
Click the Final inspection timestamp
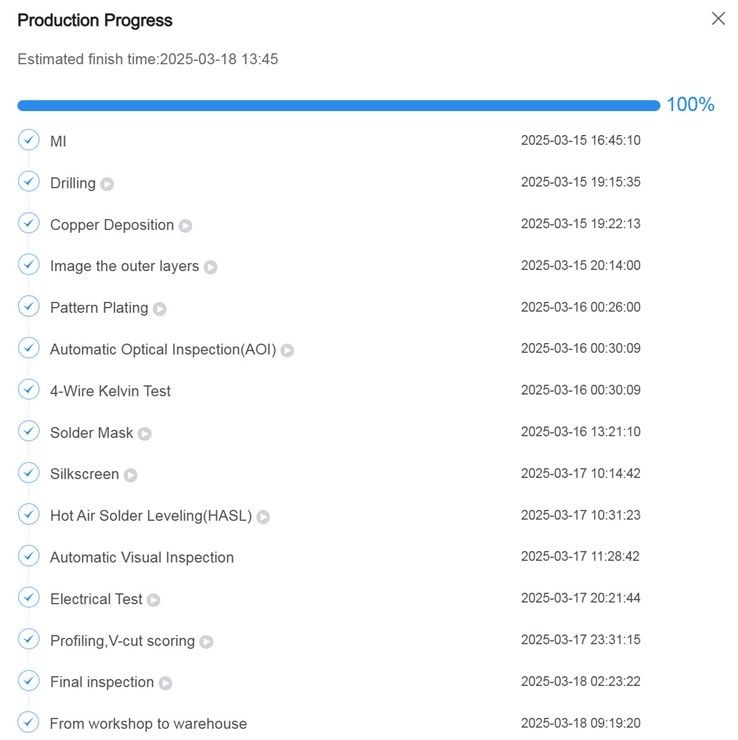click(x=580, y=682)
